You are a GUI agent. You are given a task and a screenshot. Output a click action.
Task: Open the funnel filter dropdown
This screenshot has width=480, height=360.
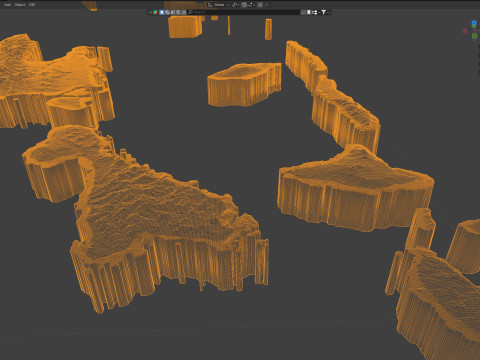pos(325,12)
